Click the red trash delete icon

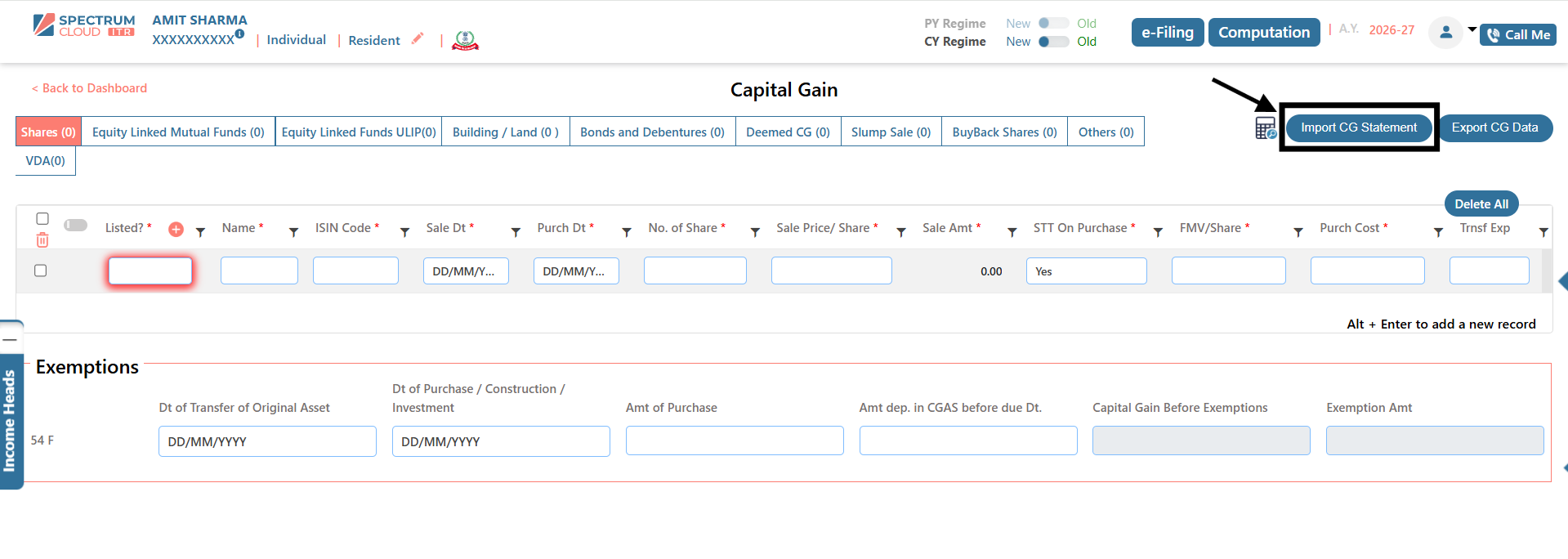[42, 240]
